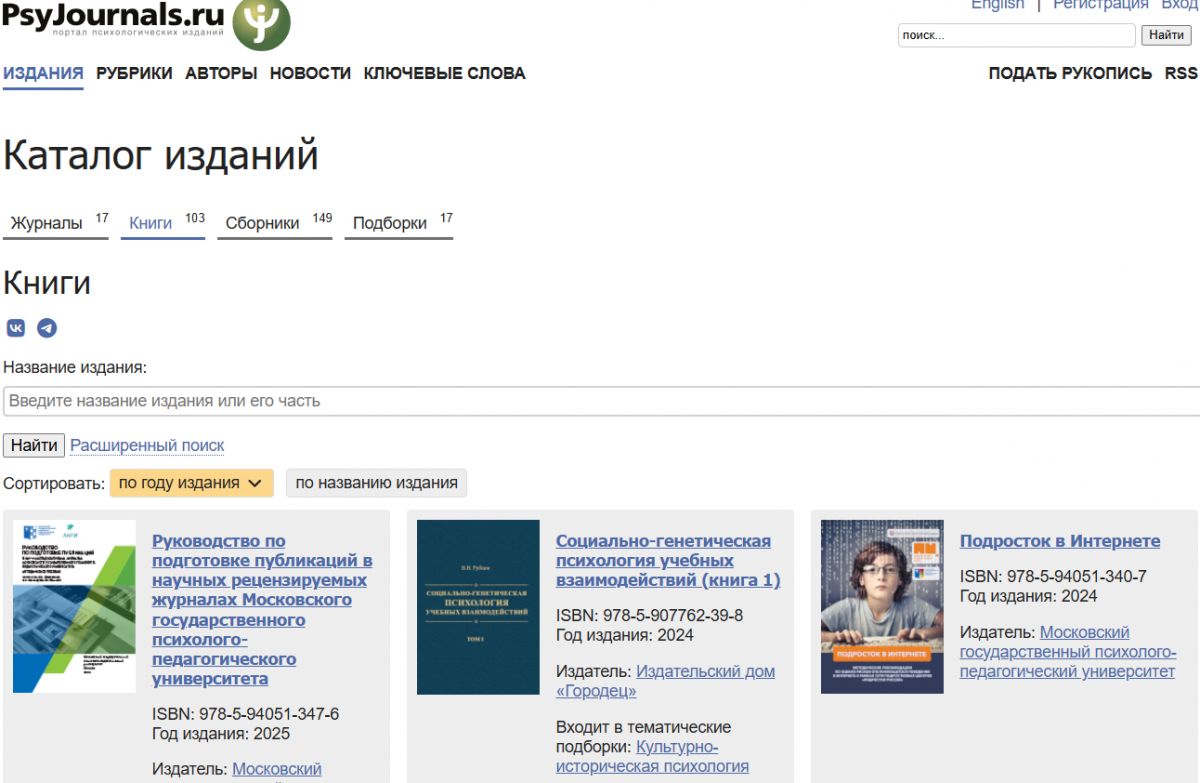The width and height of the screenshot is (1200, 783).
Task: Open the 'Ключевые слова' menu item
Action: click(444, 73)
